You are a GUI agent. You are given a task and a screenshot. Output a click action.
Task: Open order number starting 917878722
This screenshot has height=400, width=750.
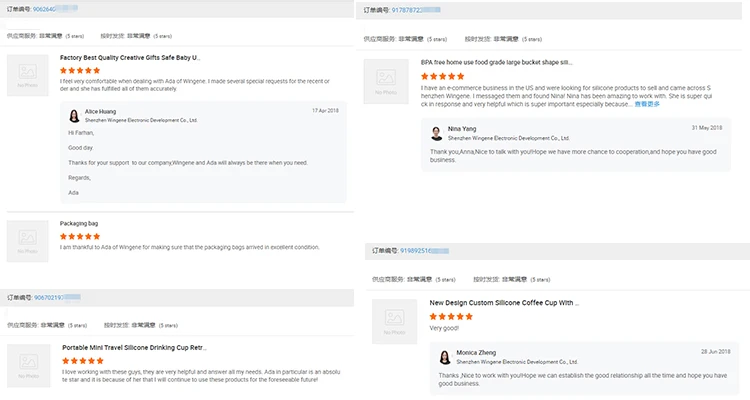point(417,9)
